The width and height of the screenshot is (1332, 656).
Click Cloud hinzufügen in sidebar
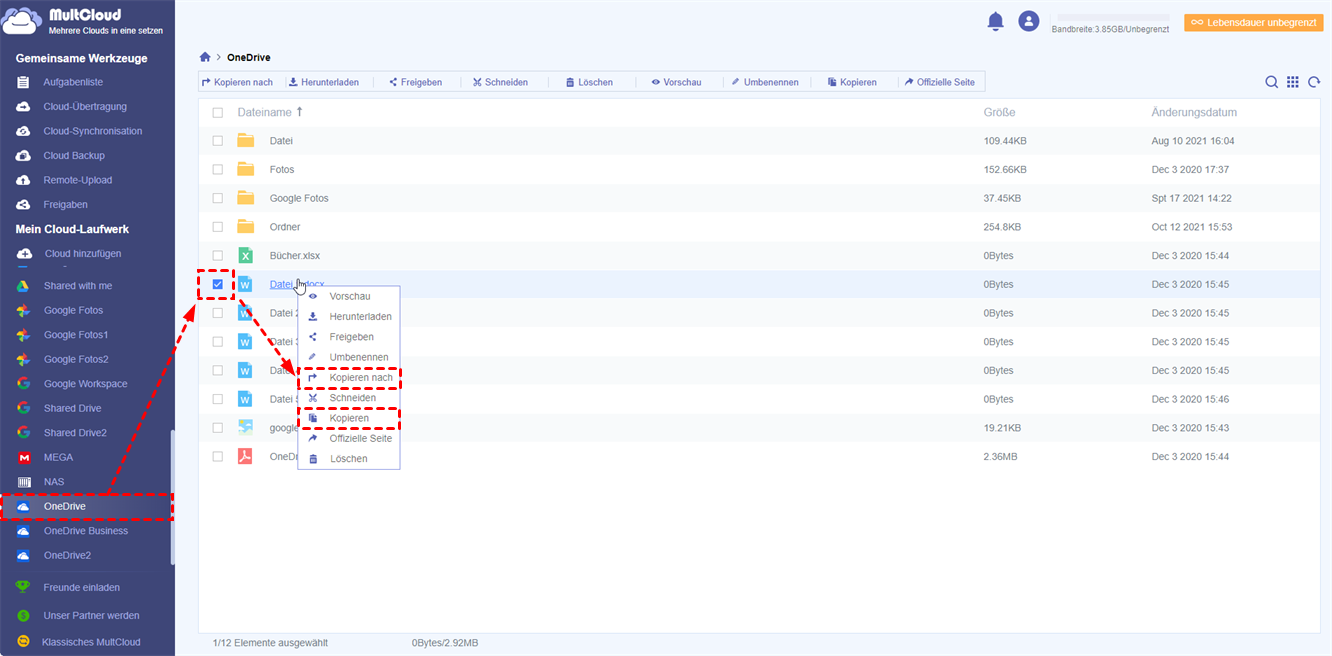[83, 253]
